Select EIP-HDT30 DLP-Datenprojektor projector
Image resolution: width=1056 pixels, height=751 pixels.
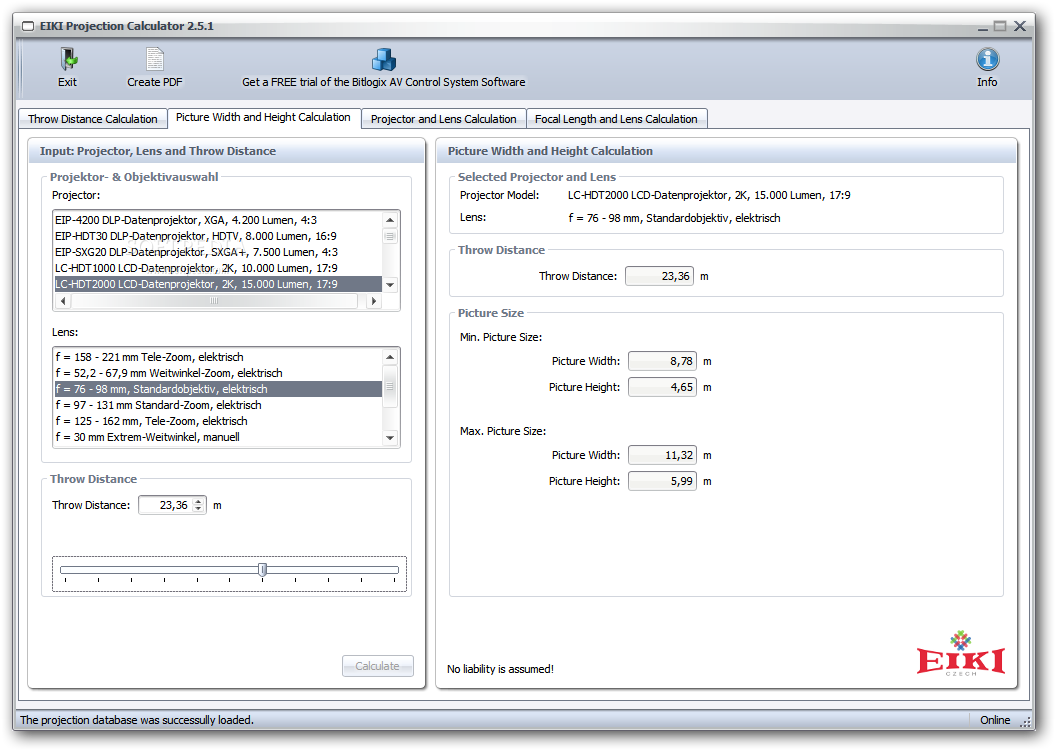pyautogui.click(x=218, y=236)
